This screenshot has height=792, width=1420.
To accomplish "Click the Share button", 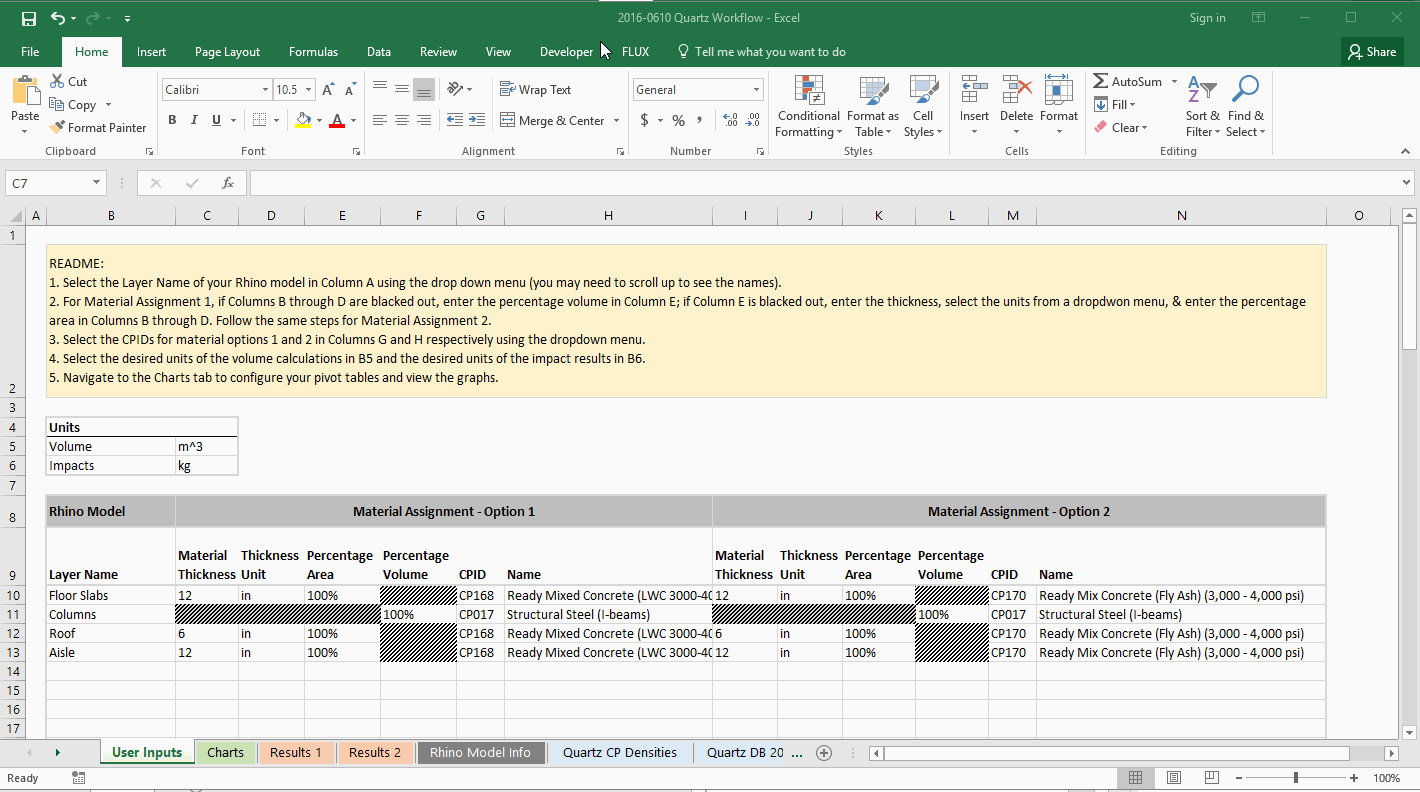I will (1372, 52).
